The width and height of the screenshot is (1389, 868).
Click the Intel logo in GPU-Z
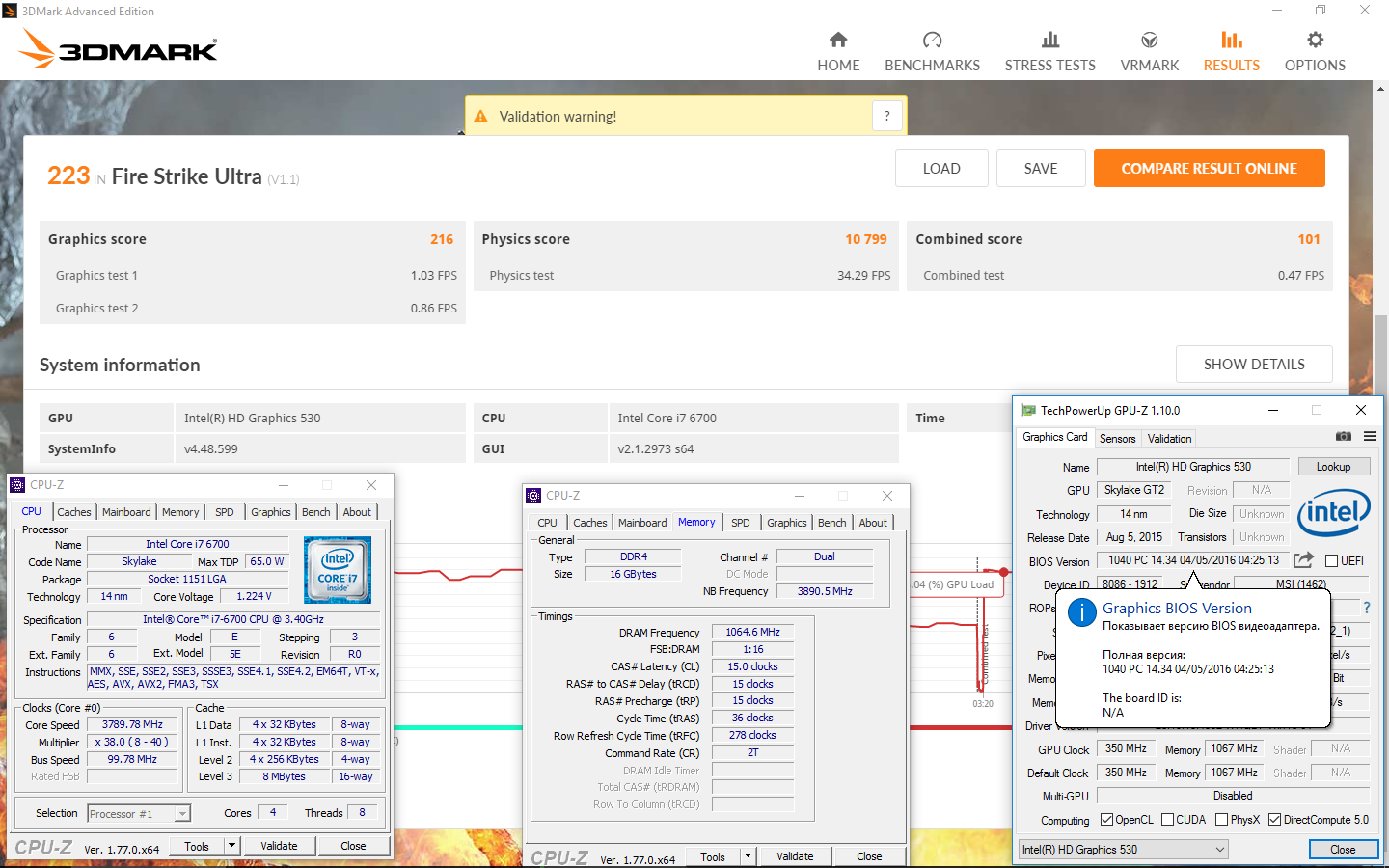(x=1334, y=513)
